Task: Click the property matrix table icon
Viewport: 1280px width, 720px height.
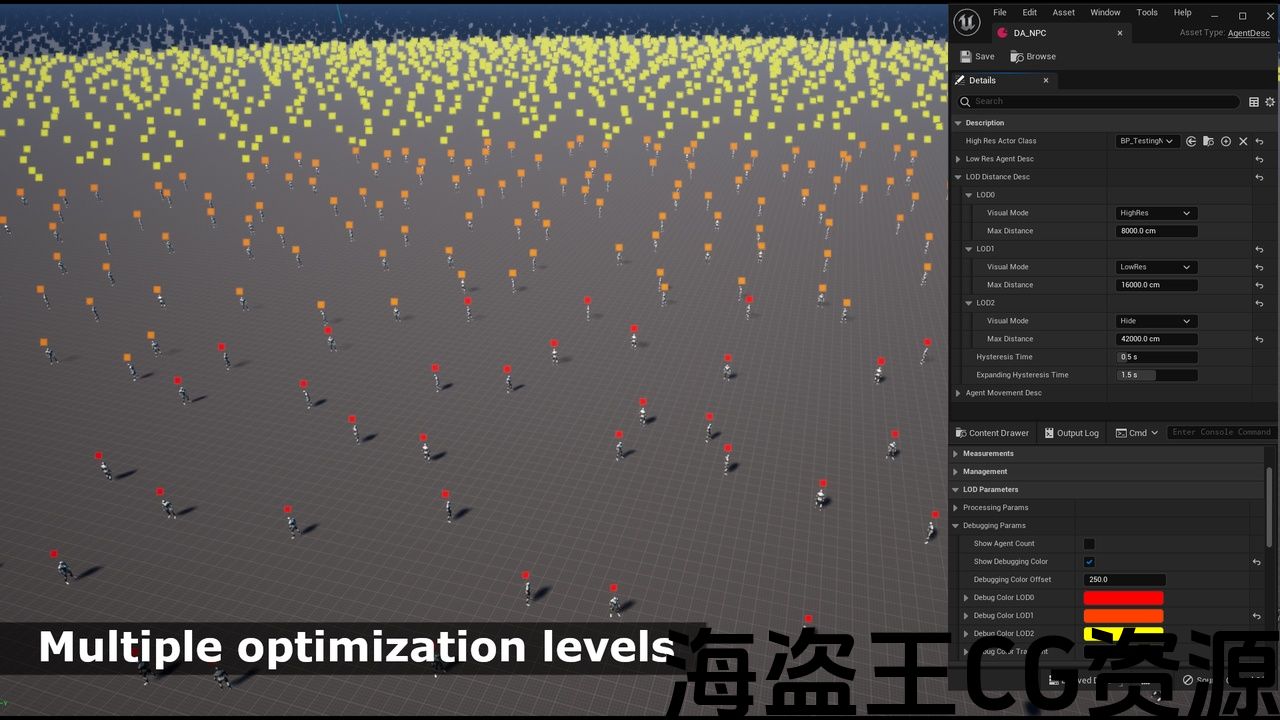Action: [x=1254, y=102]
